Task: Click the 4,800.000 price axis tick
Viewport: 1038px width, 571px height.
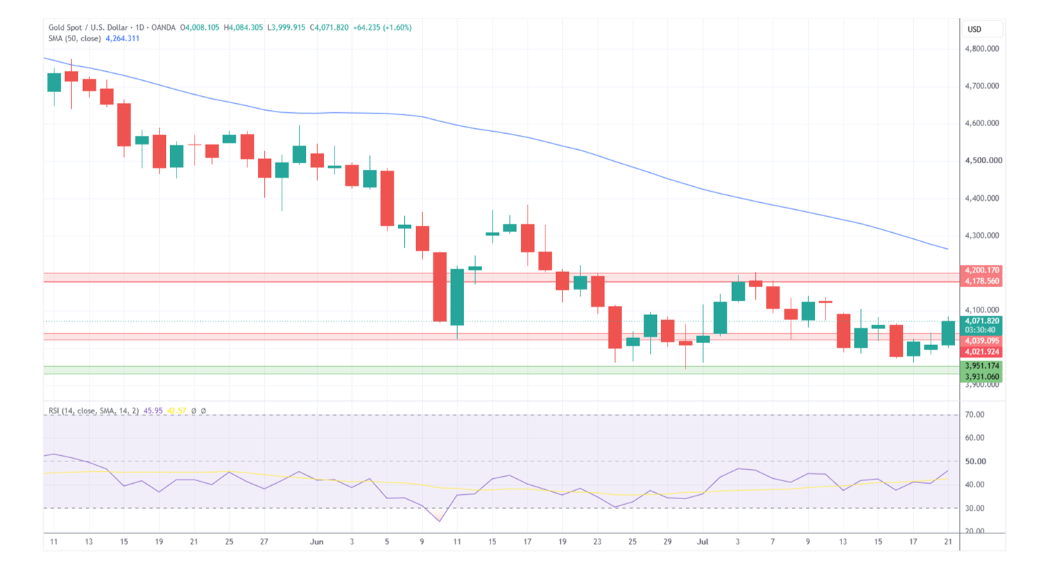Action: click(x=982, y=49)
